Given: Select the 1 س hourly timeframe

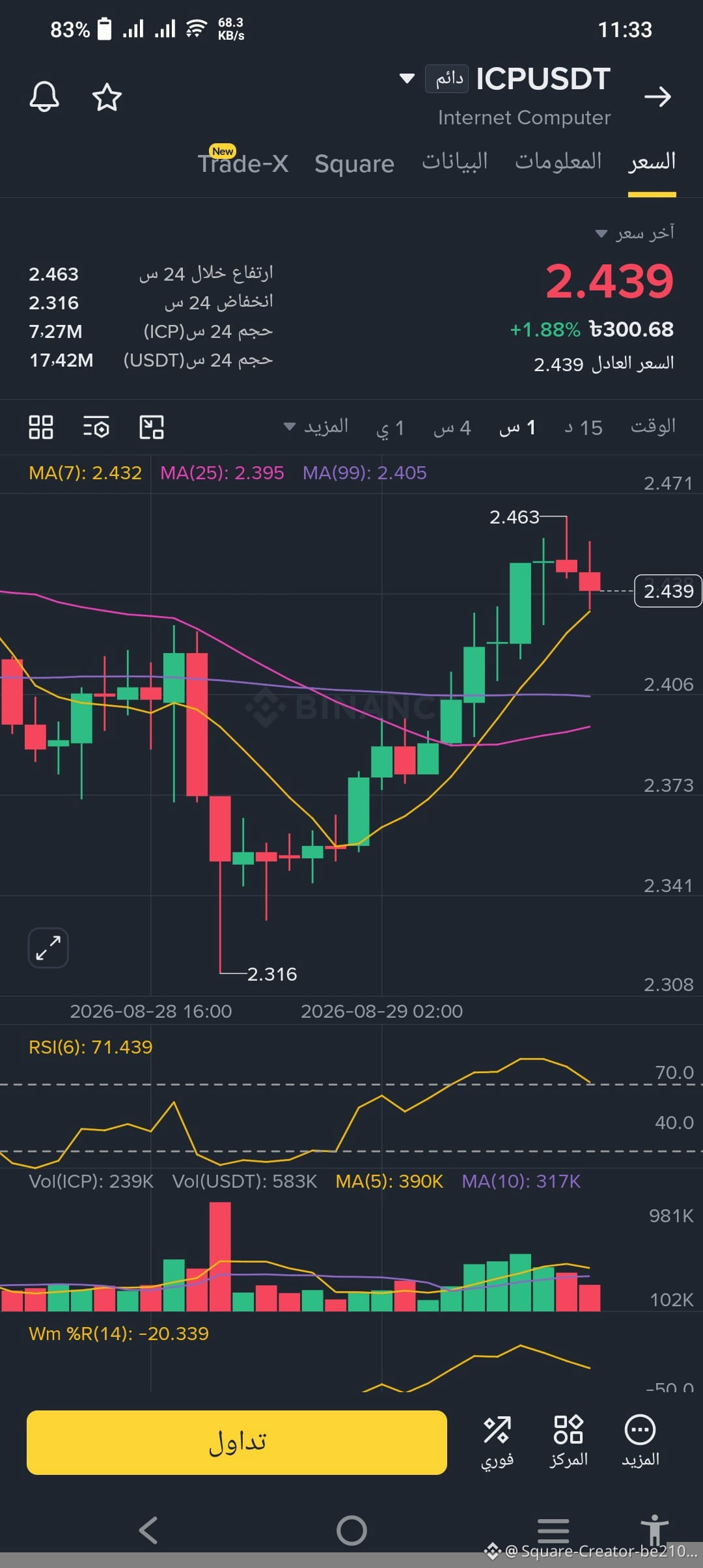Looking at the screenshot, I should pyautogui.click(x=517, y=428).
